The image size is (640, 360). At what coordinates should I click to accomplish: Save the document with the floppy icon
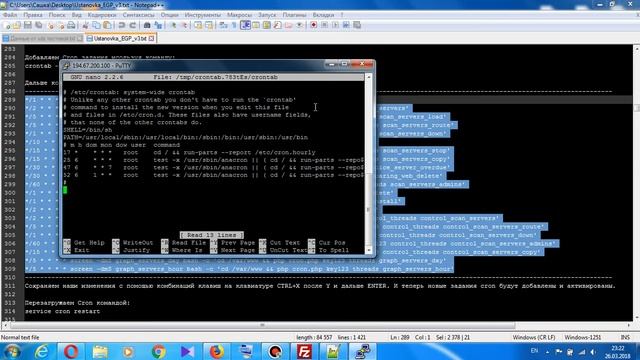(x=28, y=25)
